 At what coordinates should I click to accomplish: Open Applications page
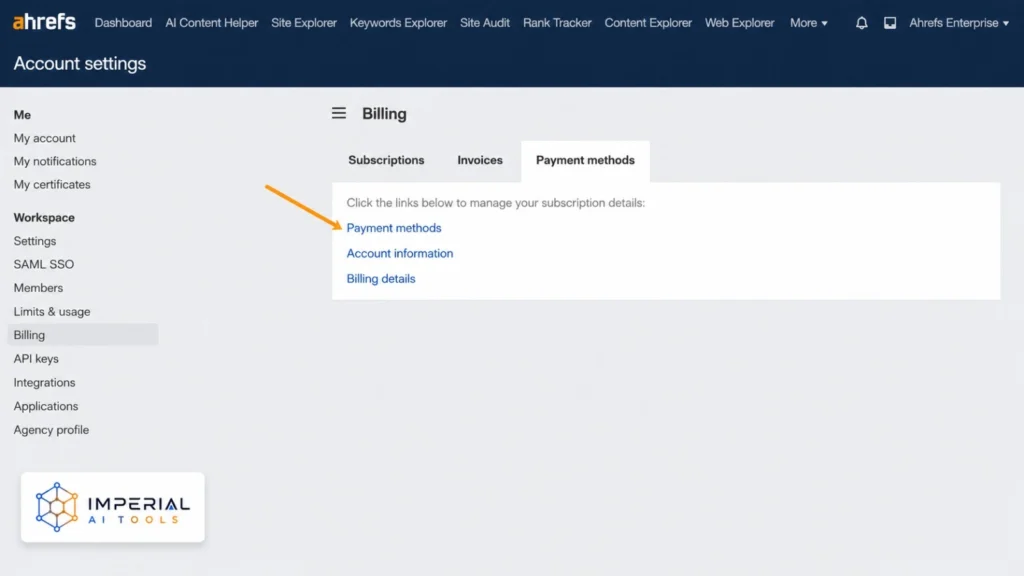point(46,406)
